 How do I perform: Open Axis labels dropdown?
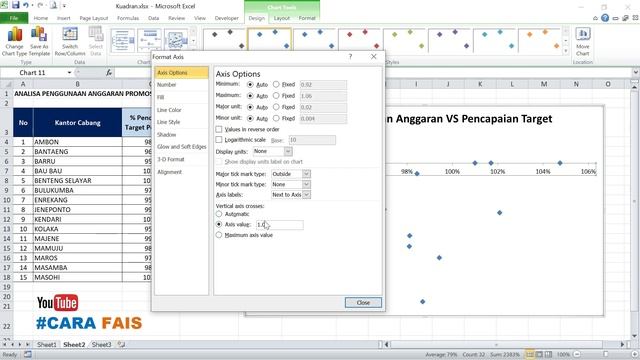tap(306, 195)
